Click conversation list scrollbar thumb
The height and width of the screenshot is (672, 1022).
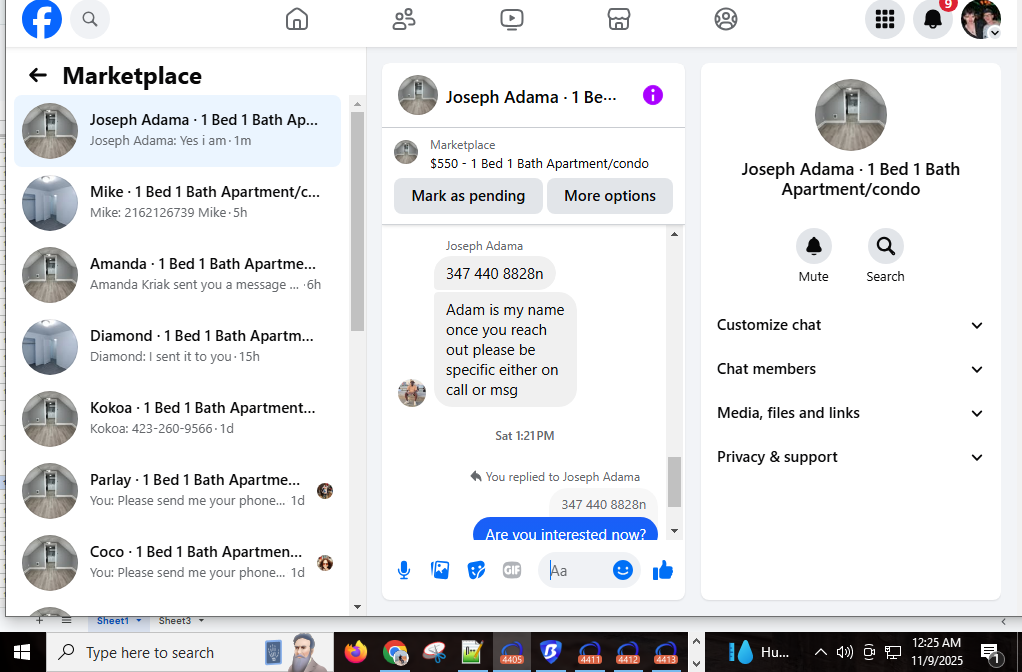coord(357,222)
